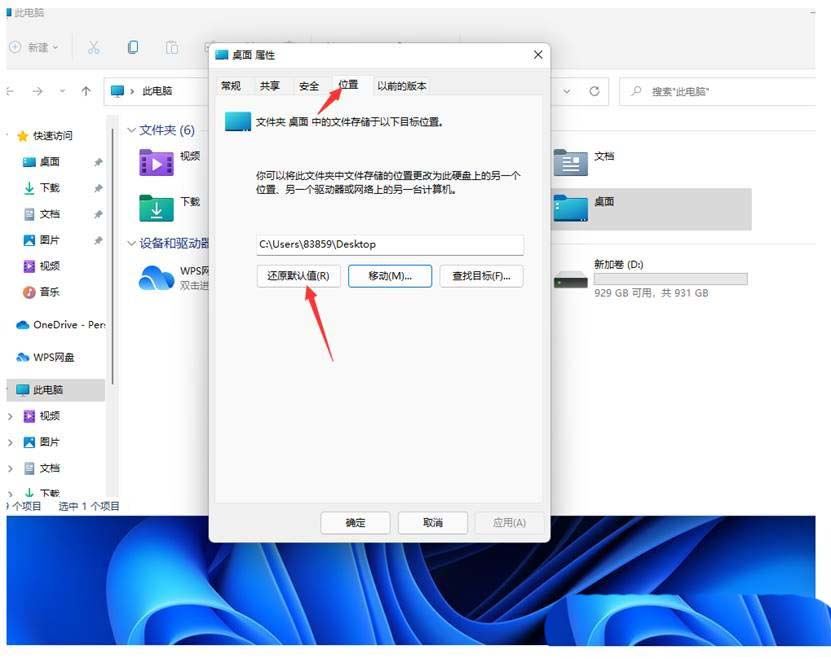This screenshot has width=831, height=659.
Task: Open 桌面 under Quick access
Action: pyautogui.click(x=49, y=162)
